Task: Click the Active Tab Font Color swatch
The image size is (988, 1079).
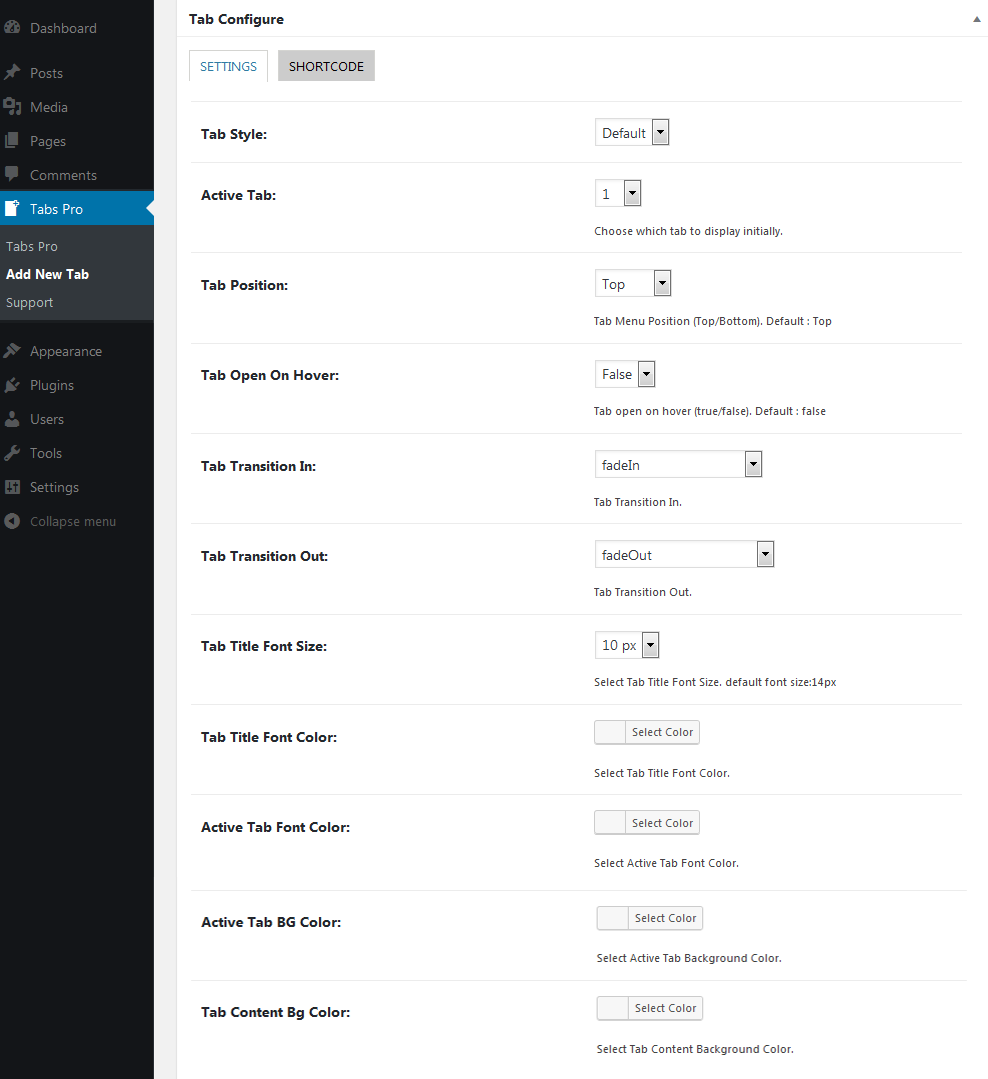Action: pos(610,823)
